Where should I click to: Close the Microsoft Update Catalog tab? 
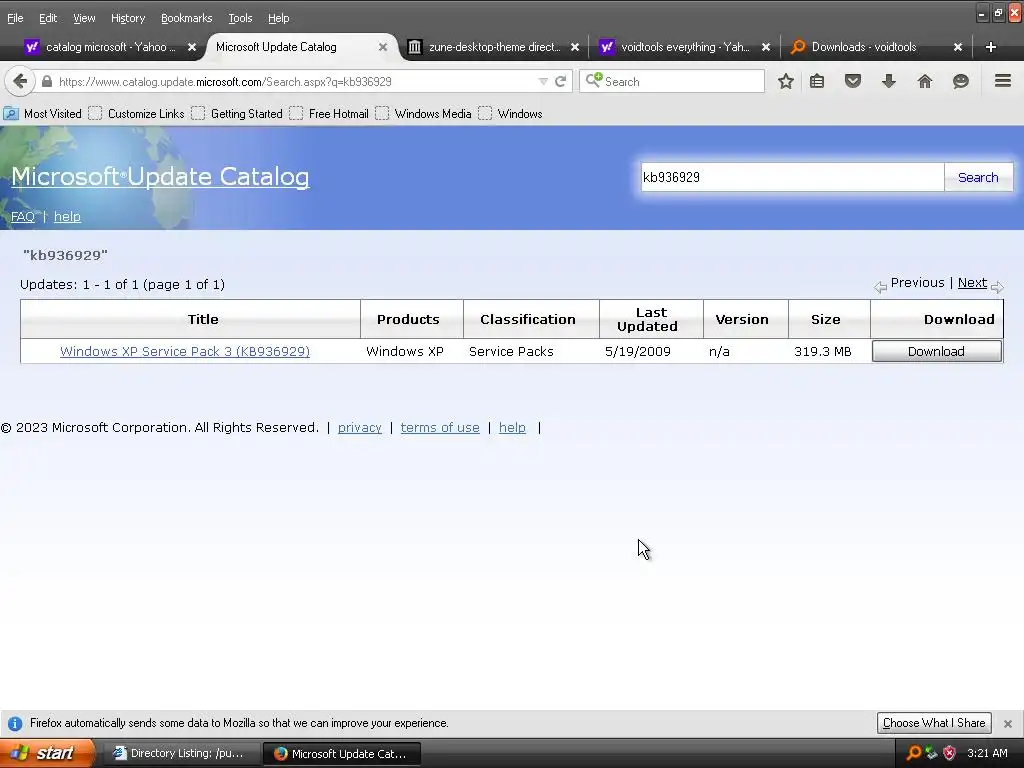click(383, 47)
